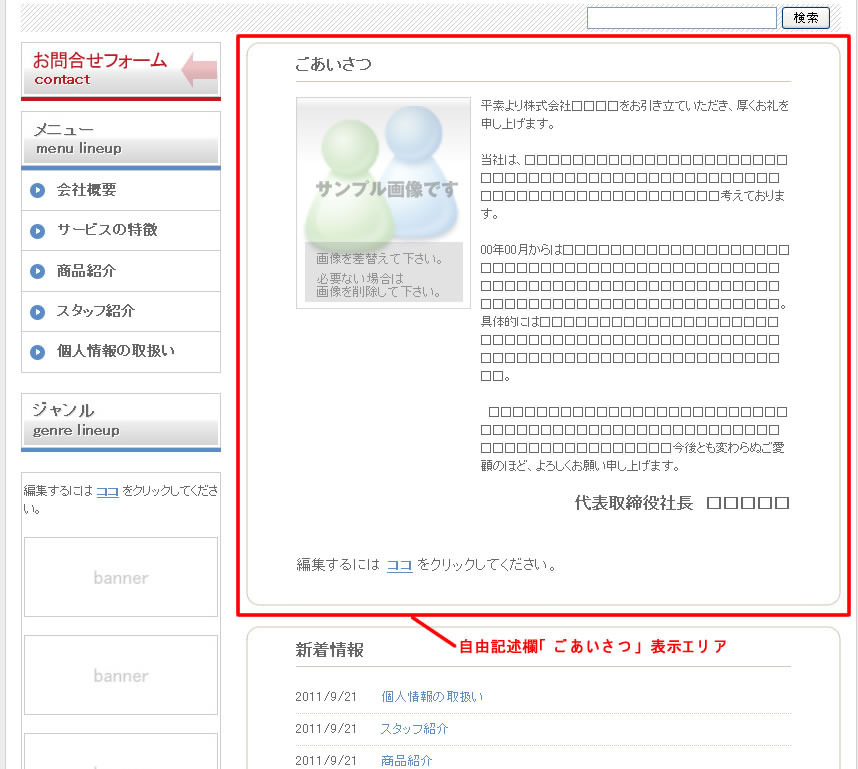This screenshot has width=858, height=769.
Task: Click inside the search input field
Action: click(x=681, y=17)
